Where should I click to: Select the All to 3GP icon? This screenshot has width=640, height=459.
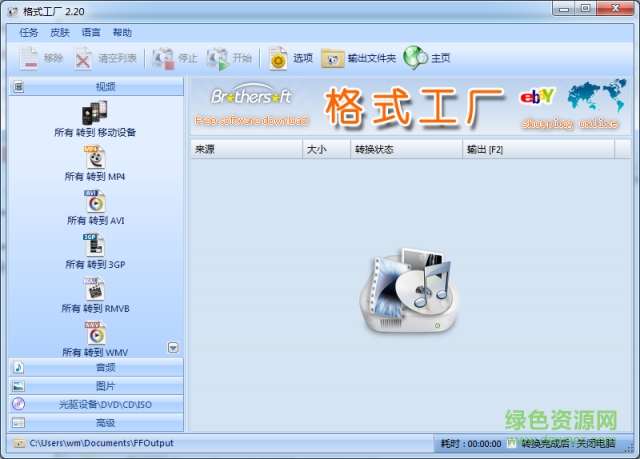pyautogui.click(x=94, y=245)
